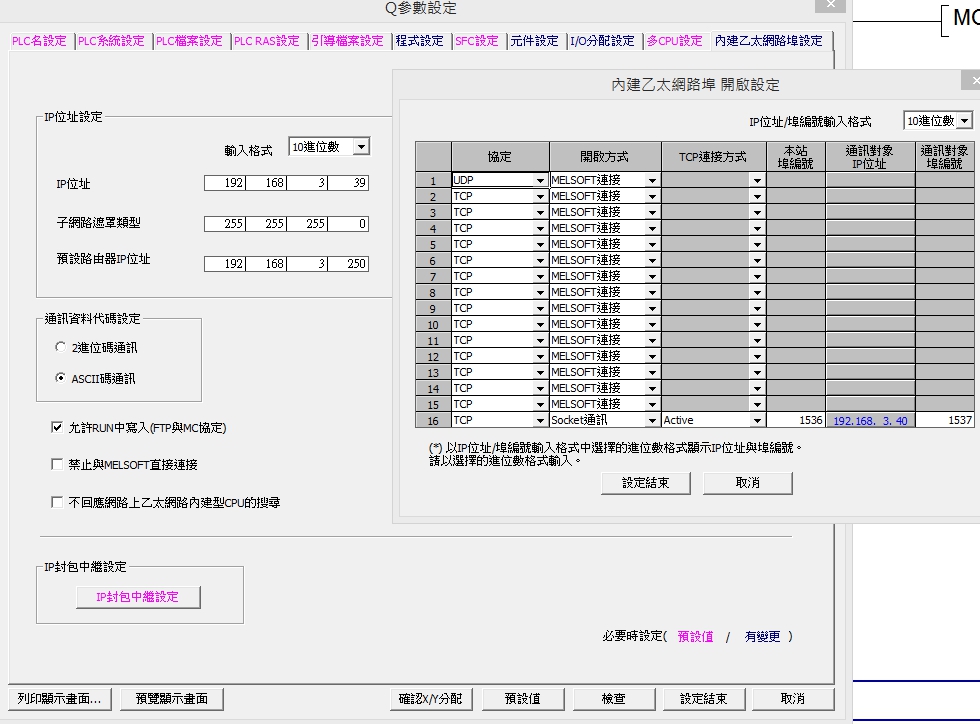Open IP位址/埠編號輸入格式 dropdown in popup
The image size is (980, 724).
pos(964,121)
